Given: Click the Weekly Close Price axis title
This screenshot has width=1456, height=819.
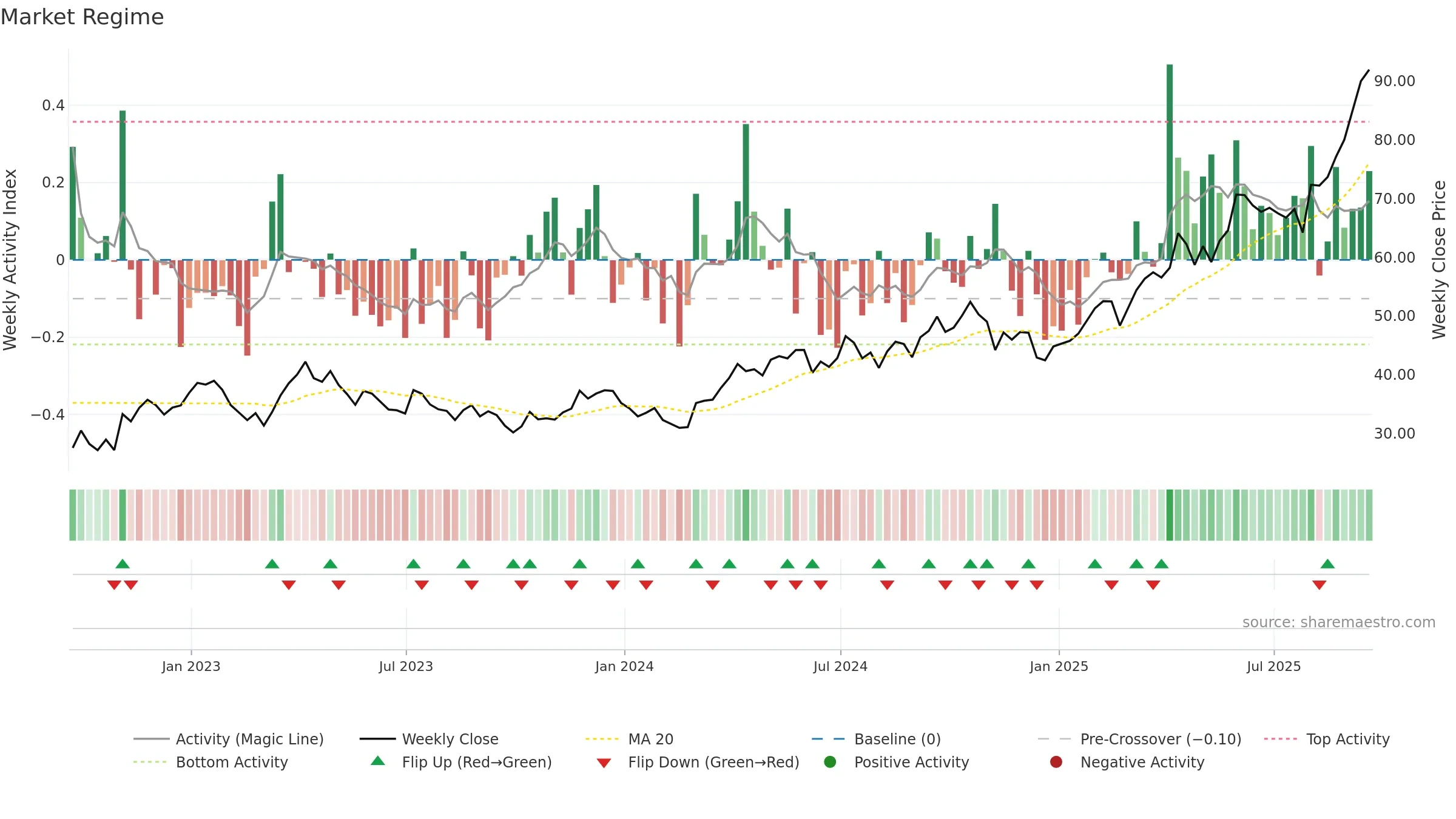Looking at the screenshot, I should coord(1439,260).
